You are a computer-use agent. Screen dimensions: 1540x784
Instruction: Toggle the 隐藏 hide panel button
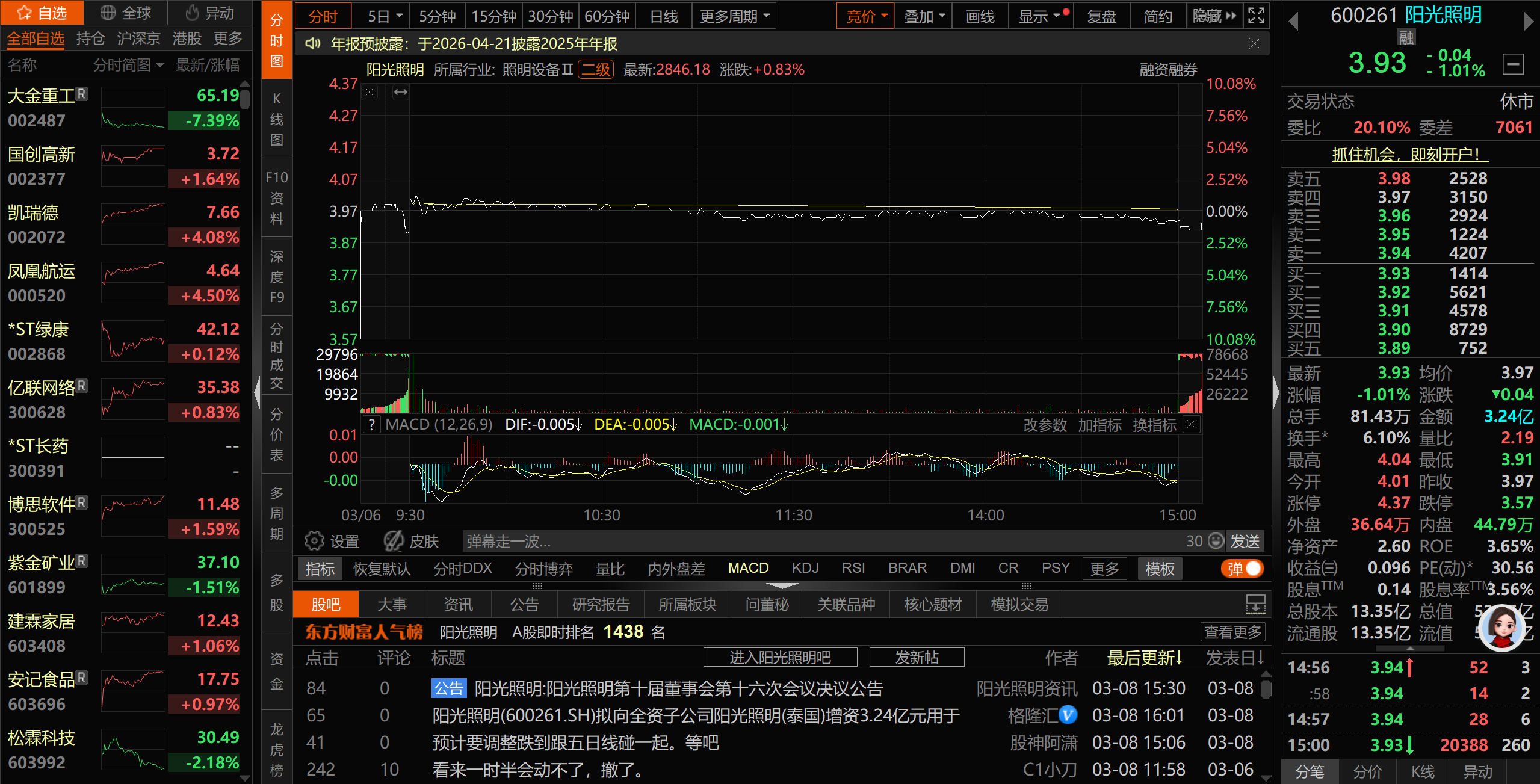coord(1214,16)
